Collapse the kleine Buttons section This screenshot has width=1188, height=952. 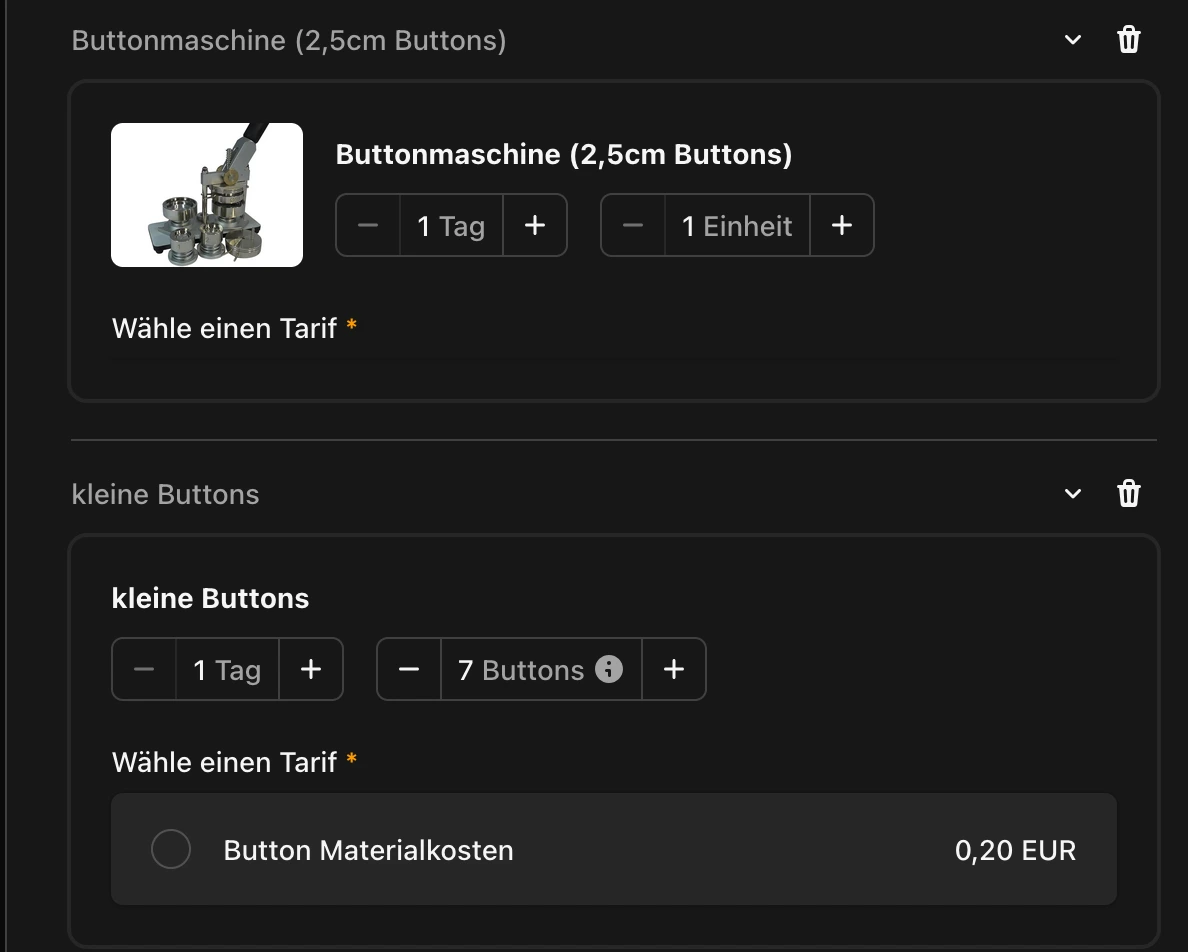point(1073,494)
